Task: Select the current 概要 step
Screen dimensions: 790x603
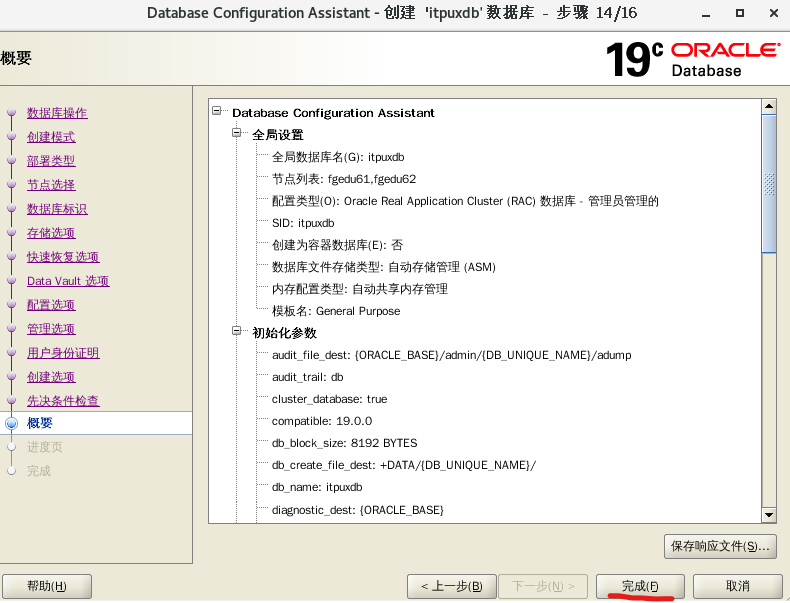Action: pyautogui.click(x=40, y=423)
